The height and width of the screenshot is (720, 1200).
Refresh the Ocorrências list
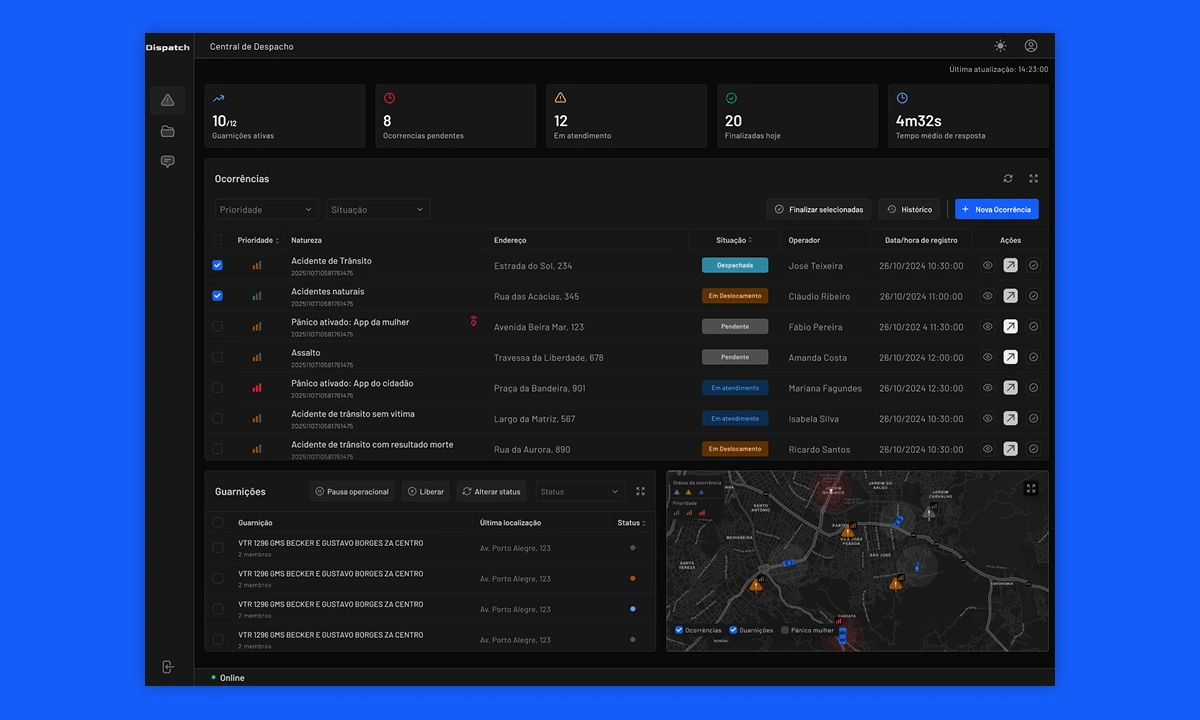[1008, 179]
